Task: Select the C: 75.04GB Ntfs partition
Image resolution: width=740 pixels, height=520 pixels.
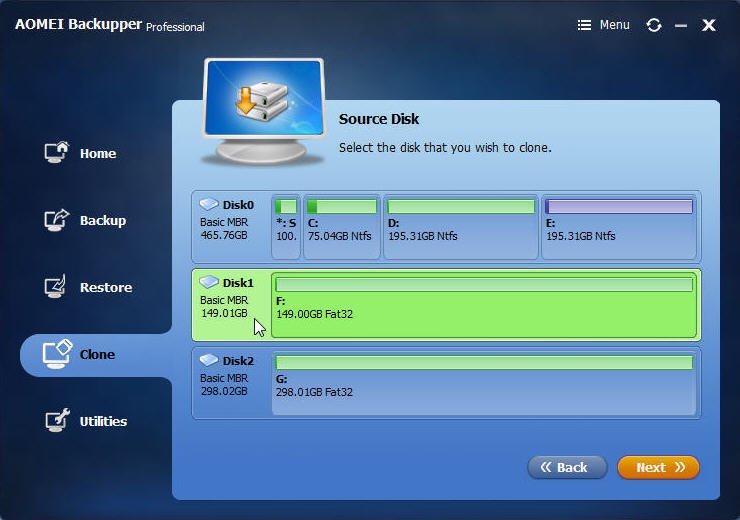Action: (x=341, y=227)
